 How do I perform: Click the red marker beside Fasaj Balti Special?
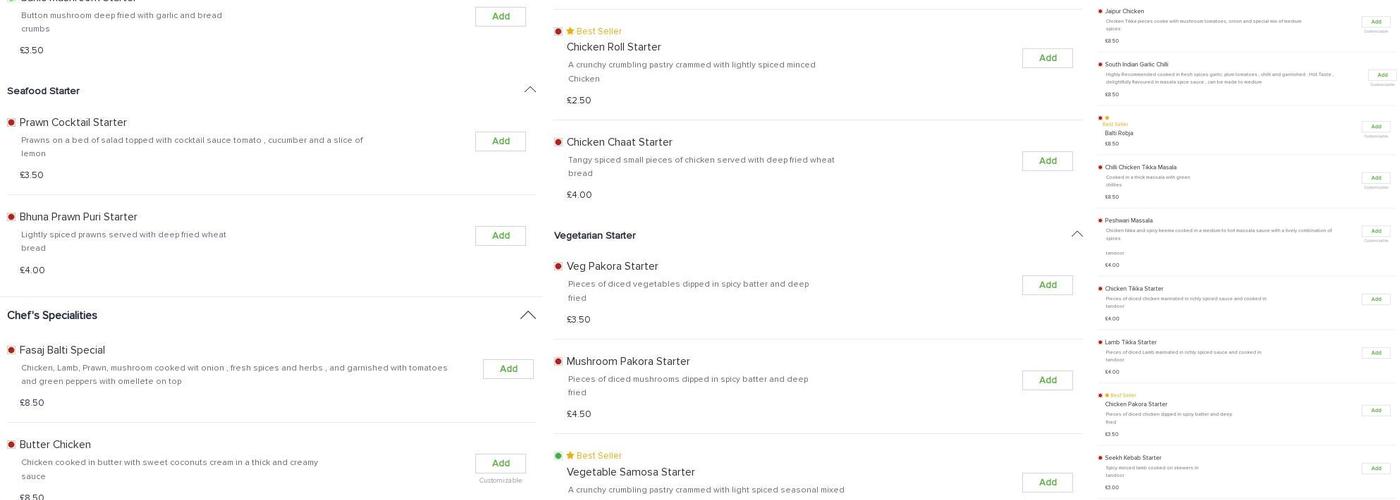pos(11,350)
